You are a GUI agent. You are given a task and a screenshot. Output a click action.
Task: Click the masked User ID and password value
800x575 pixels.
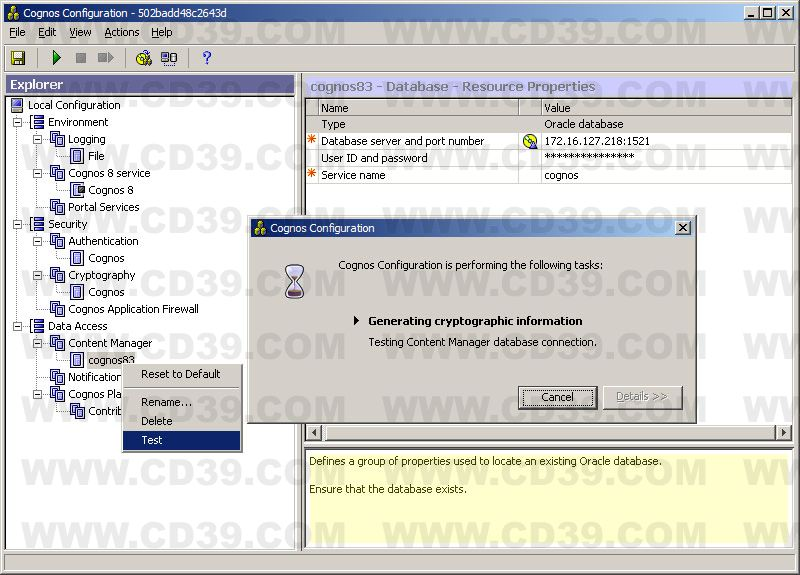589,157
